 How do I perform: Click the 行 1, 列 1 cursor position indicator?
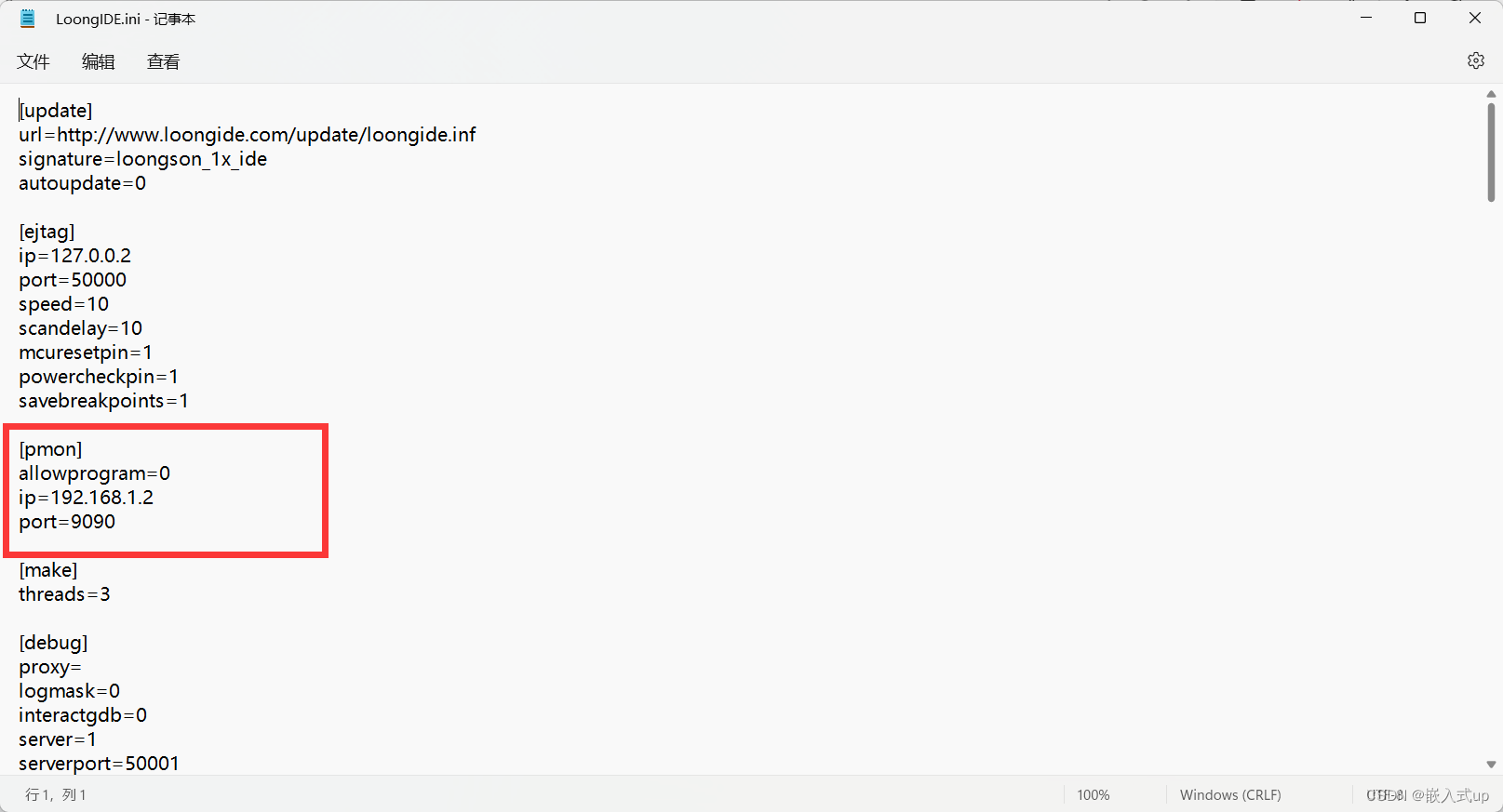[56, 794]
